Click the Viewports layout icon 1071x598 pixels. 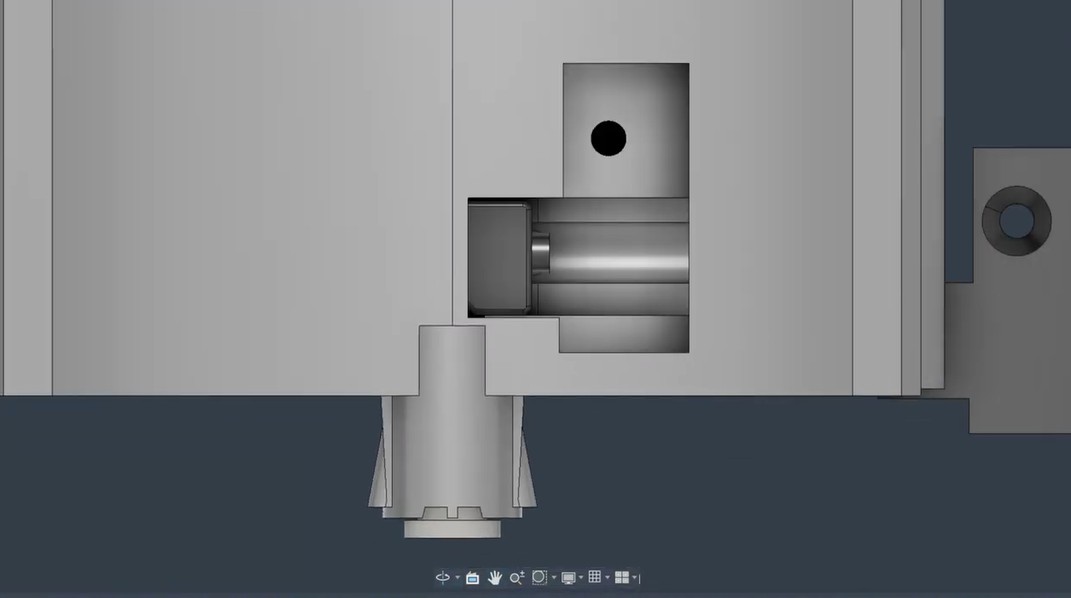coord(622,578)
